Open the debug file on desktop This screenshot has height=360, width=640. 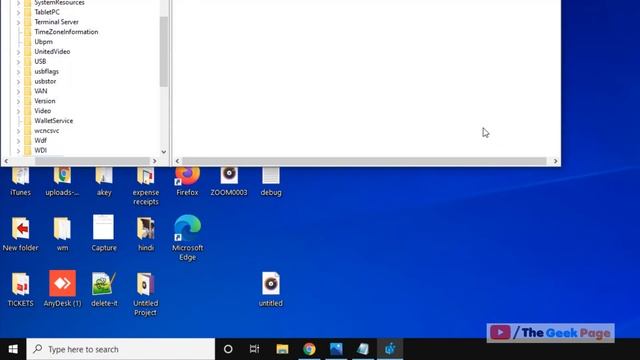(271, 182)
